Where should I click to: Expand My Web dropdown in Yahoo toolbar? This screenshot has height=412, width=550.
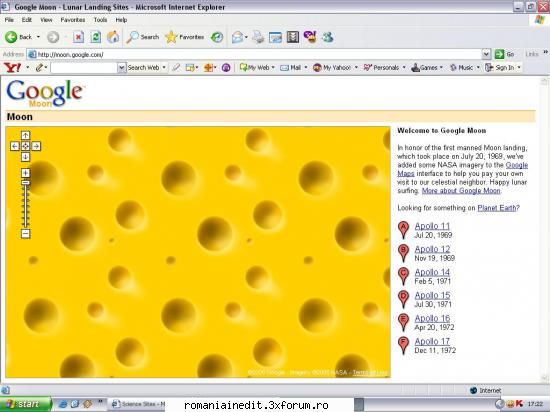click(x=273, y=67)
